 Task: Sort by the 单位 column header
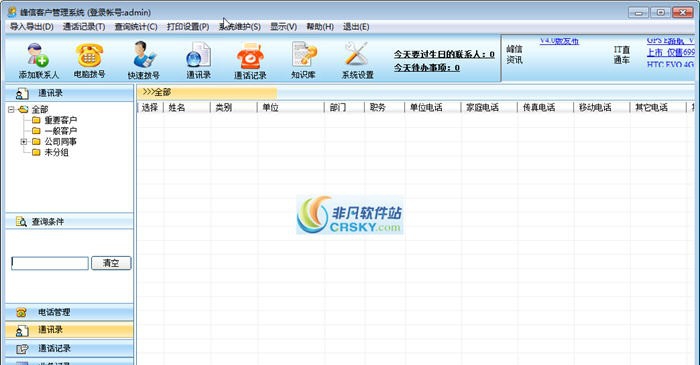point(291,108)
